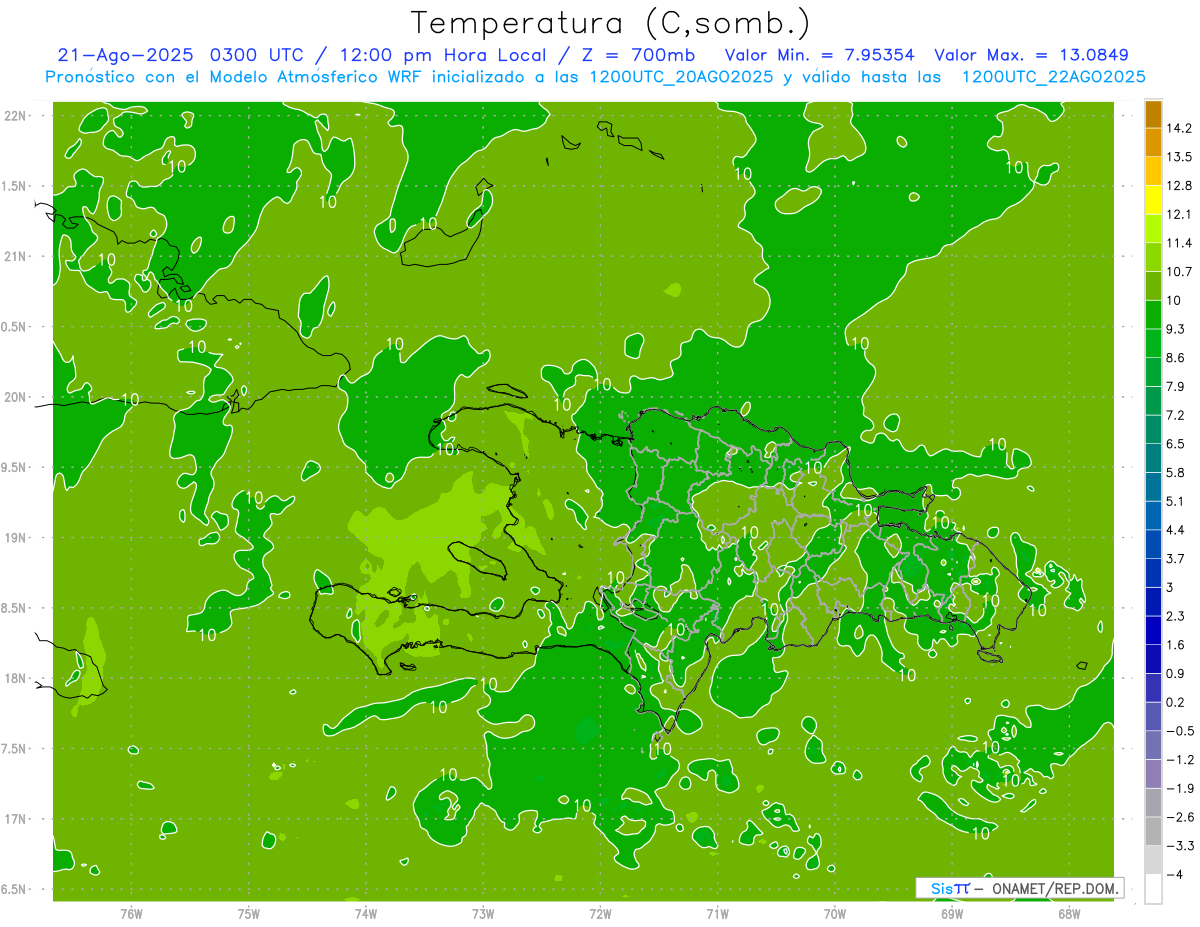Click the '22N' latitude axis label
This screenshot has width=1200, height=927.
coord(15,115)
